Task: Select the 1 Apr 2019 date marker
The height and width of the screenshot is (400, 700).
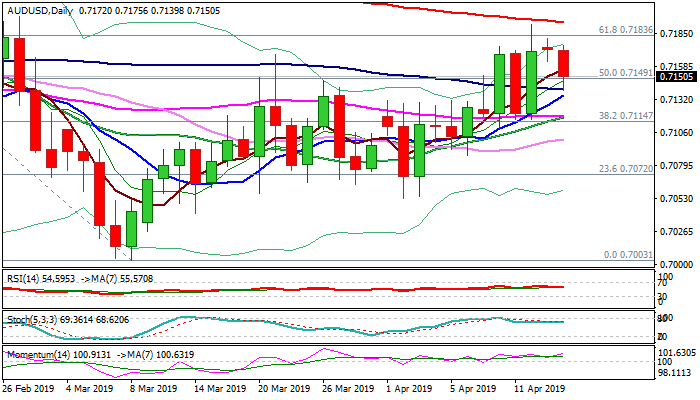Action: [x=408, y=389]
